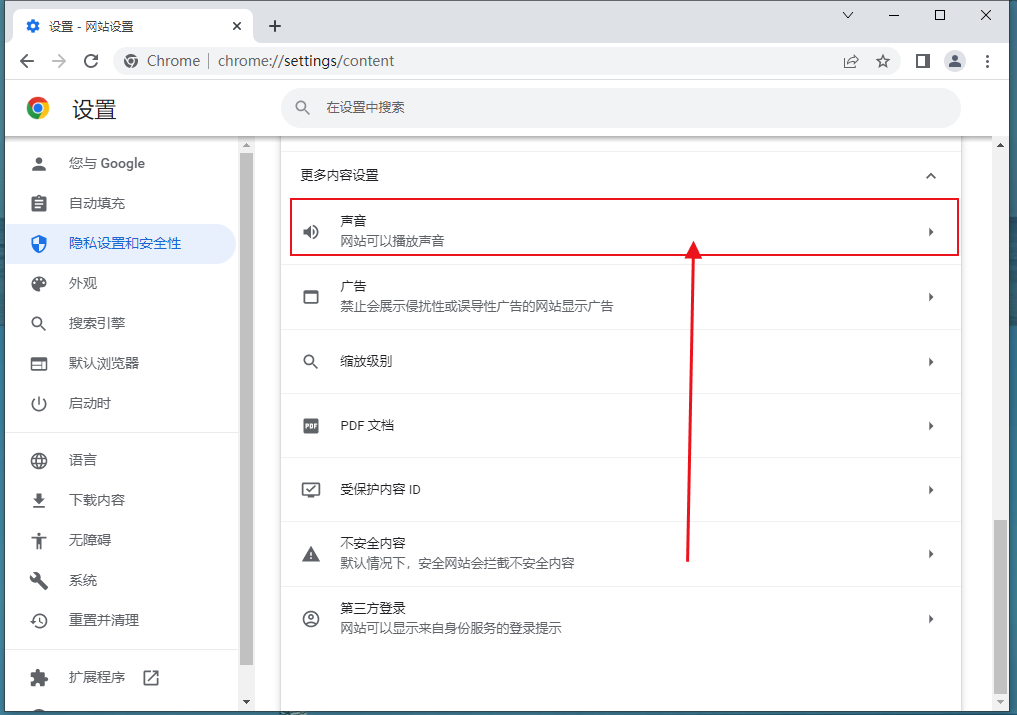This screenshot has height=715, width=1017.
Task: Click the window icon for 广告
Action: (x=311, y=297)
